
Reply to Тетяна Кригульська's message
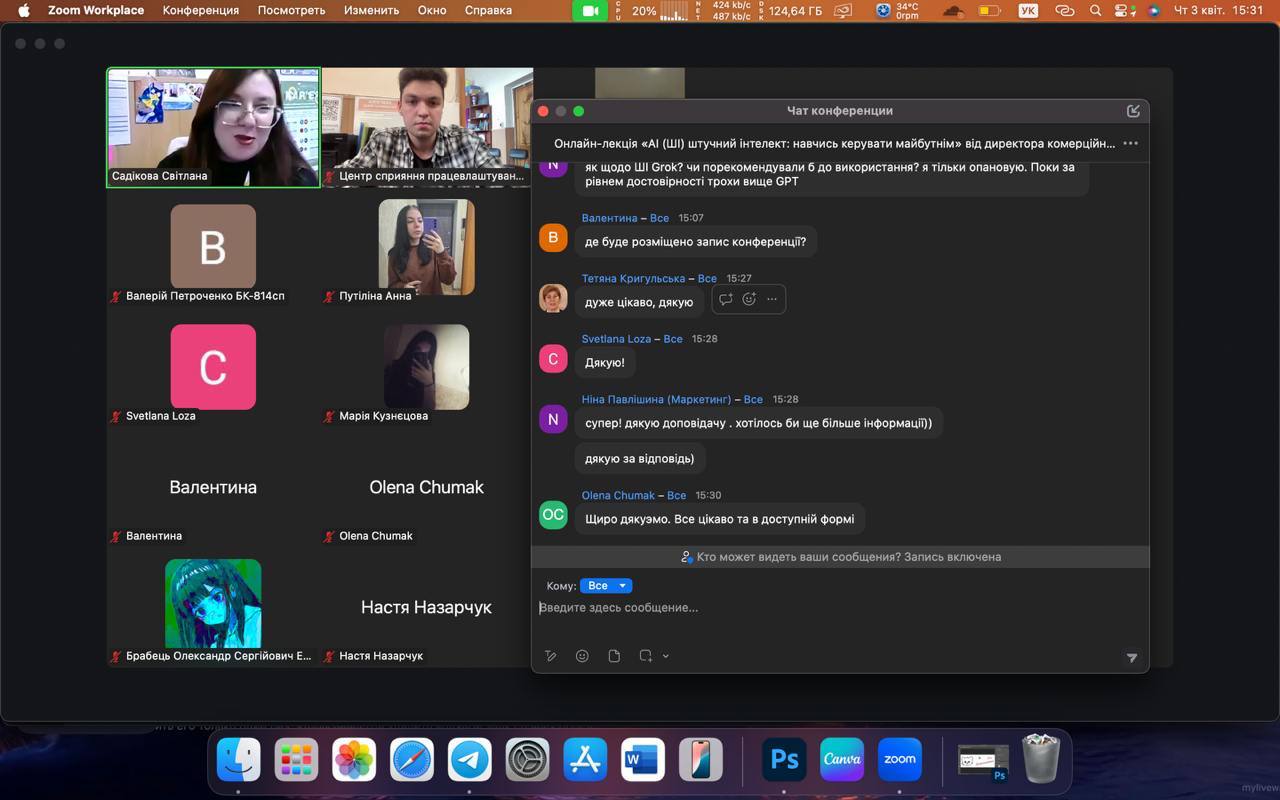click(726, 299)
